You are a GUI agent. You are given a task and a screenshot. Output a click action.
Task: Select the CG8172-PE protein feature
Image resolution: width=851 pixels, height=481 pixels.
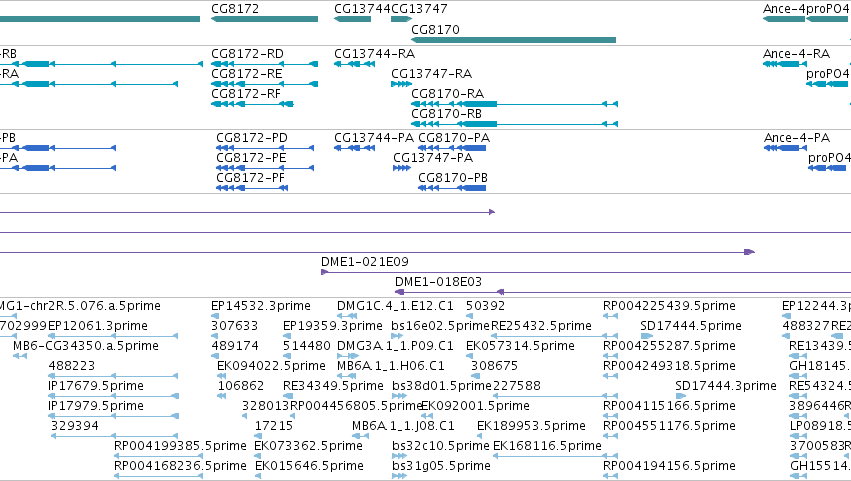(265, 168)
